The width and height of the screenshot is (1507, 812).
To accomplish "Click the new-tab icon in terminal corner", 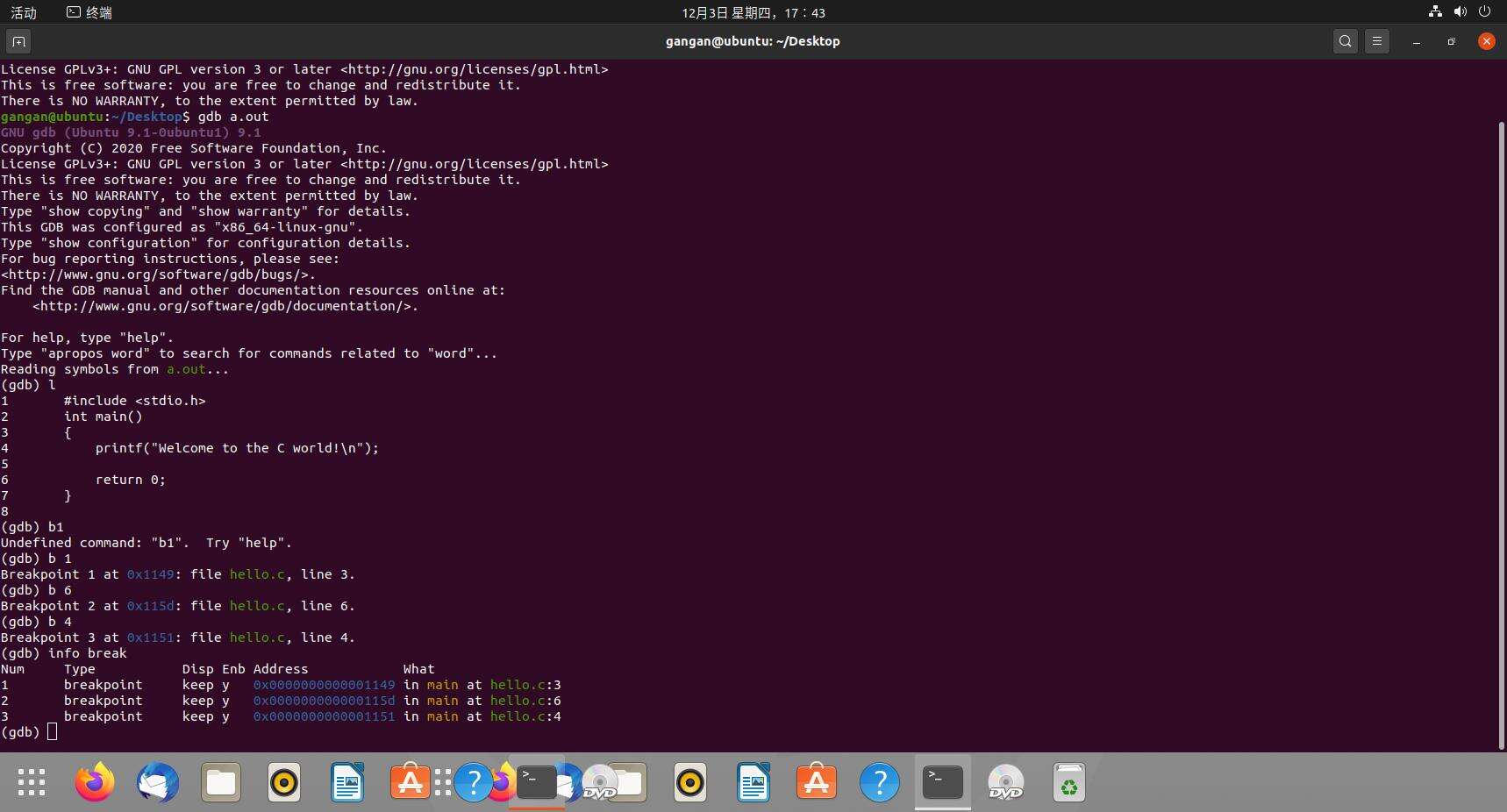I will (18, 41).
